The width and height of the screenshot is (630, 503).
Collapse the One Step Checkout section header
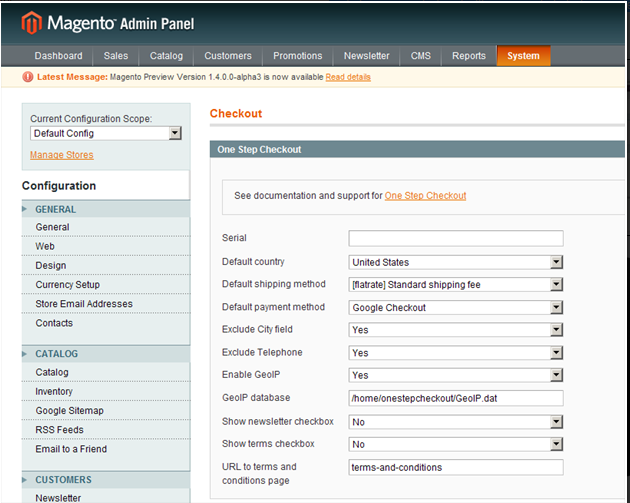point(417,149)
